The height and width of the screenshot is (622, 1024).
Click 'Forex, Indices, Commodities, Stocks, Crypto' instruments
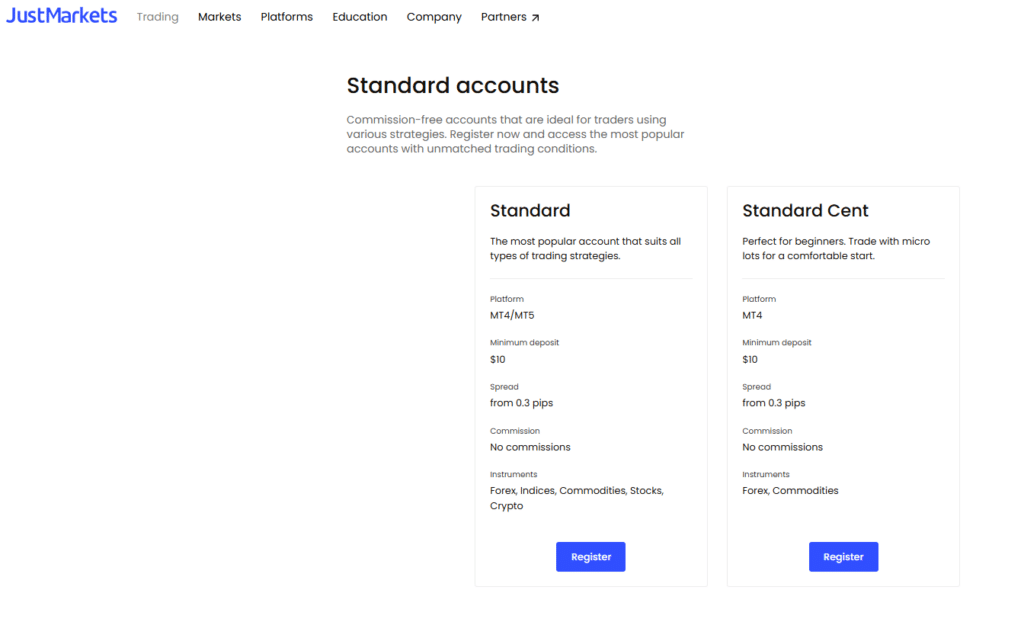tap(577, 498)
